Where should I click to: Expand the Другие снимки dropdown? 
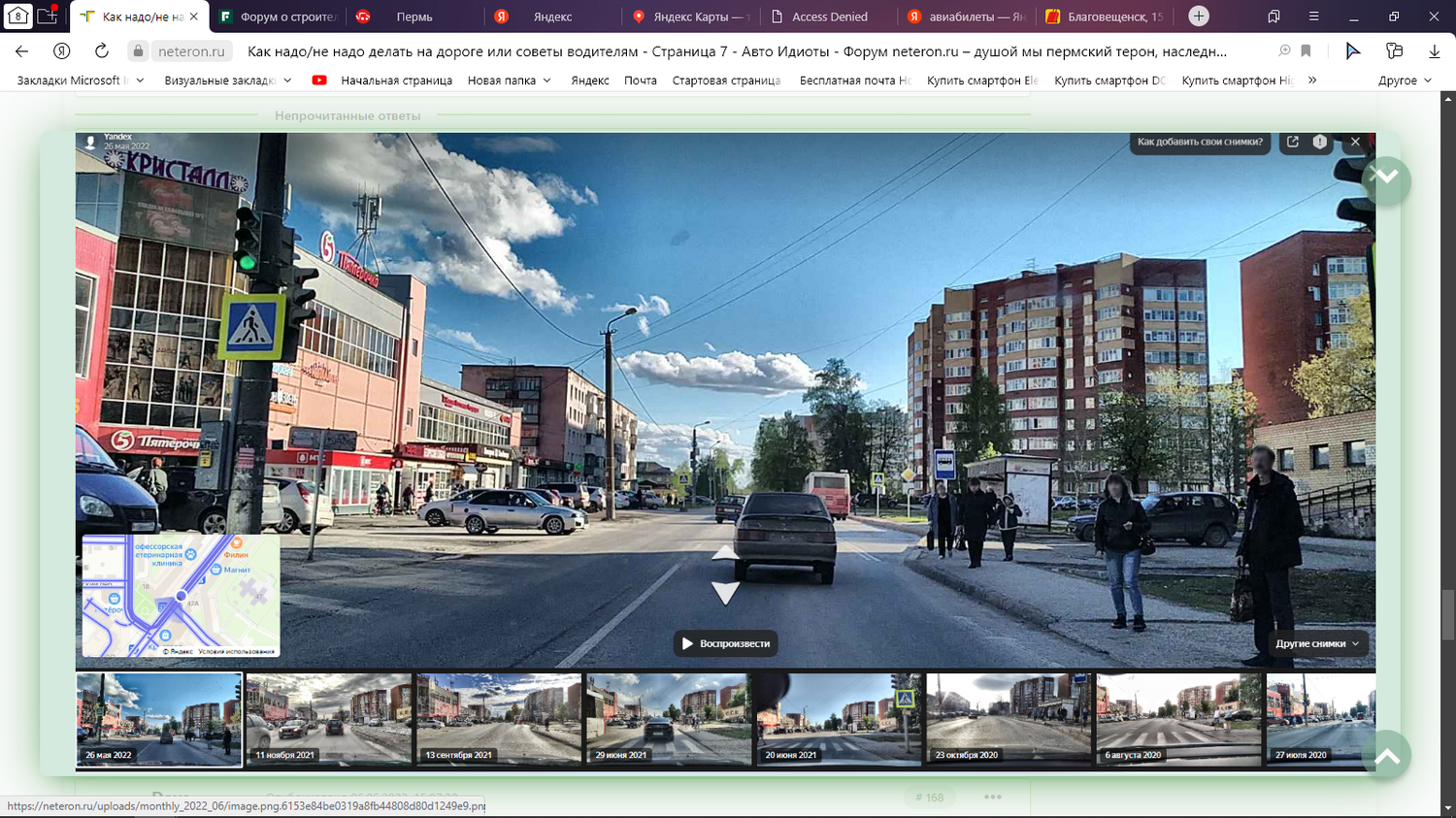pos(1317,643)
